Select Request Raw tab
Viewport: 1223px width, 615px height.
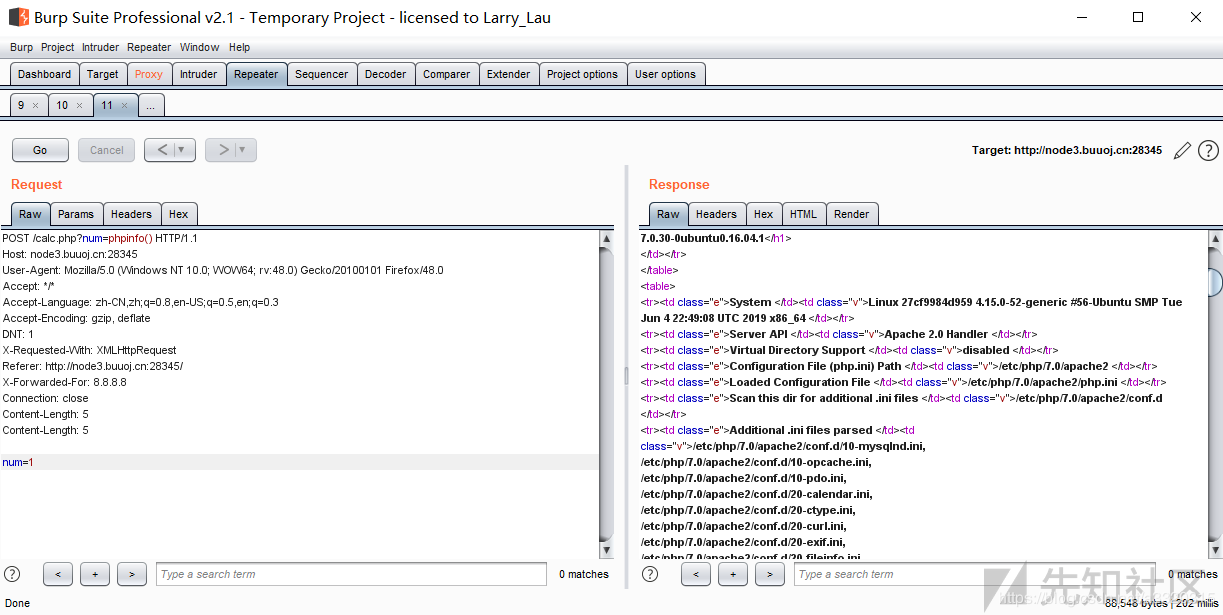click(30, 214)
